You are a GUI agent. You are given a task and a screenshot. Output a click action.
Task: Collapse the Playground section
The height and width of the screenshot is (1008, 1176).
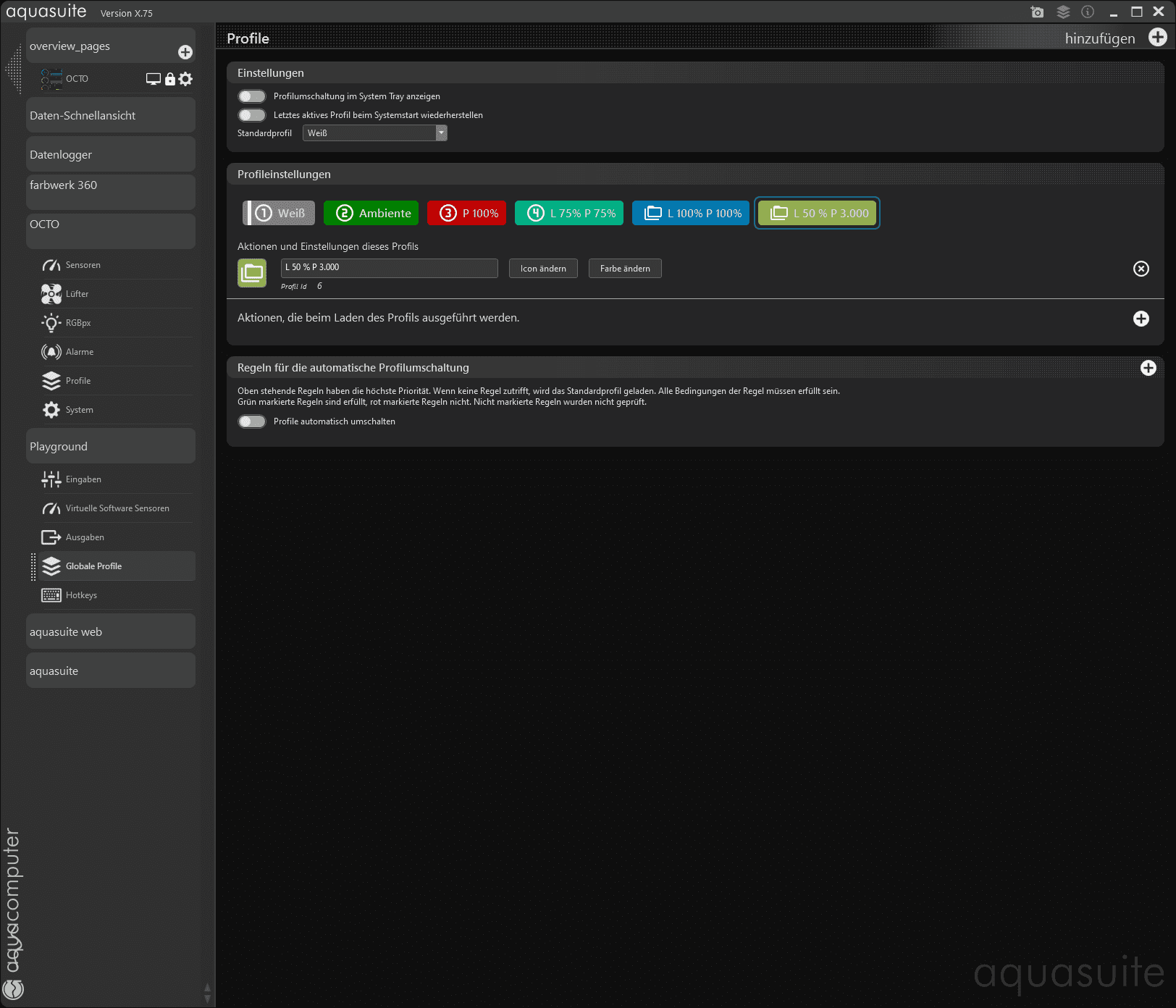[x=111, y=446]
